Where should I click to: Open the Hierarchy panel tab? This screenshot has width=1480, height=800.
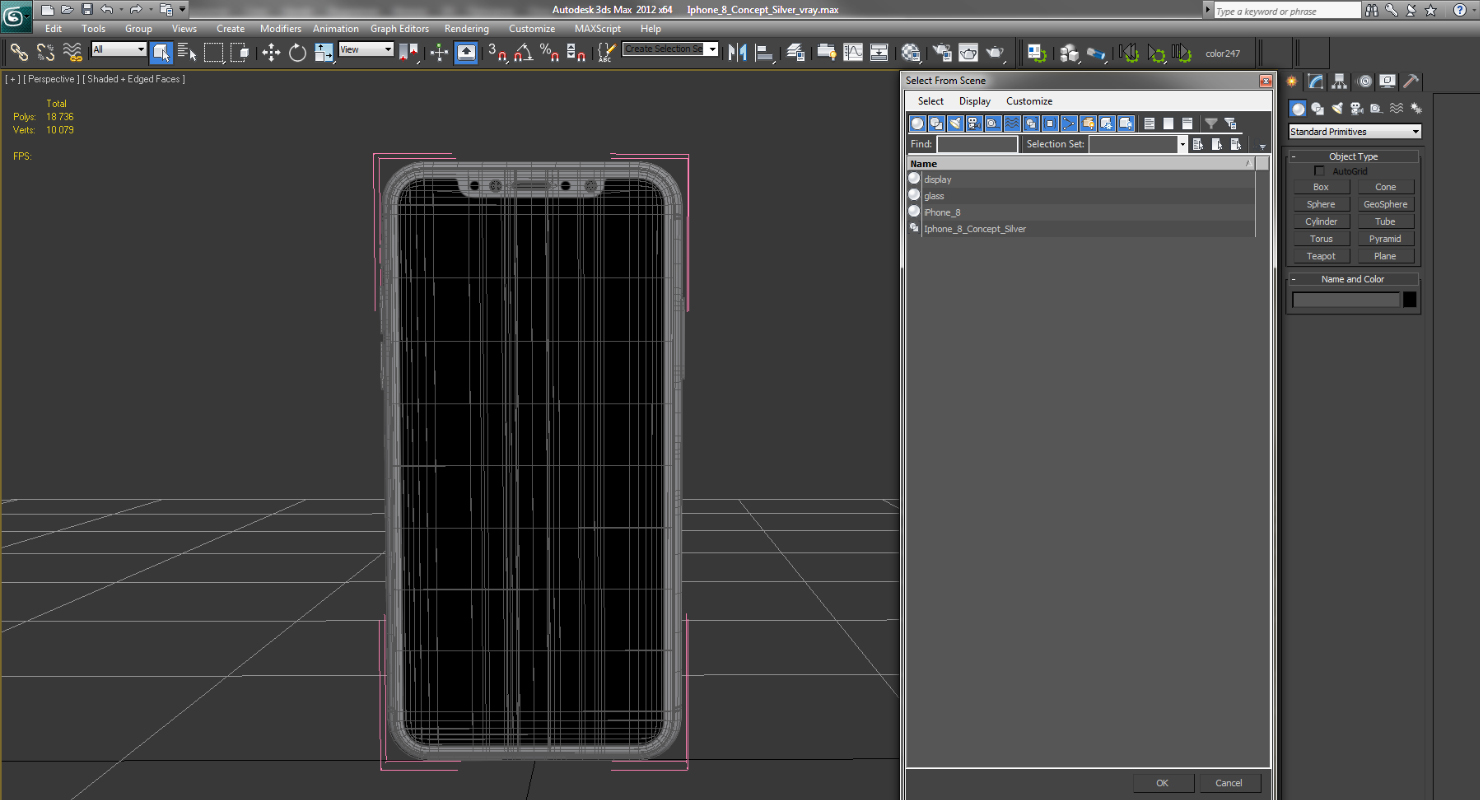click(1340, 81)
